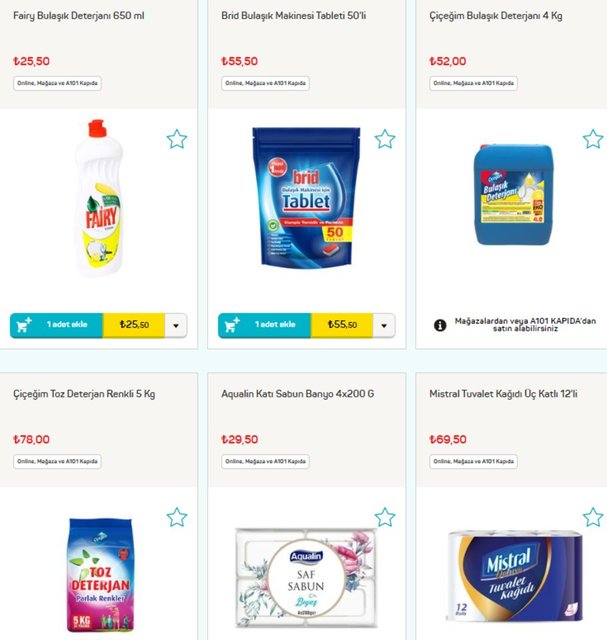
Task: Mark Çiçeğim Bulaşık Deterjanı 4 Kg as favorite
Action: pyautogui.click(x=593, y=139)
